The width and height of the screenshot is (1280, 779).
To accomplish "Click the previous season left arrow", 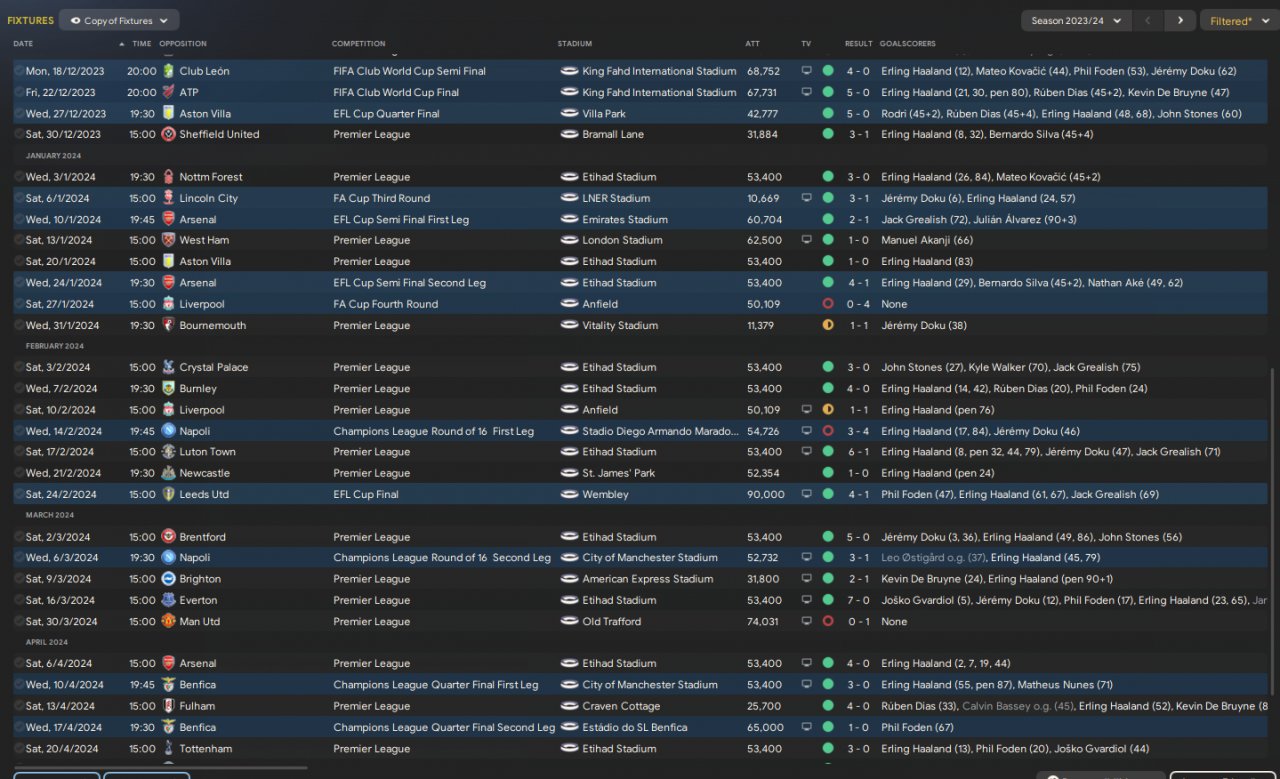I will pos(1148,20).
